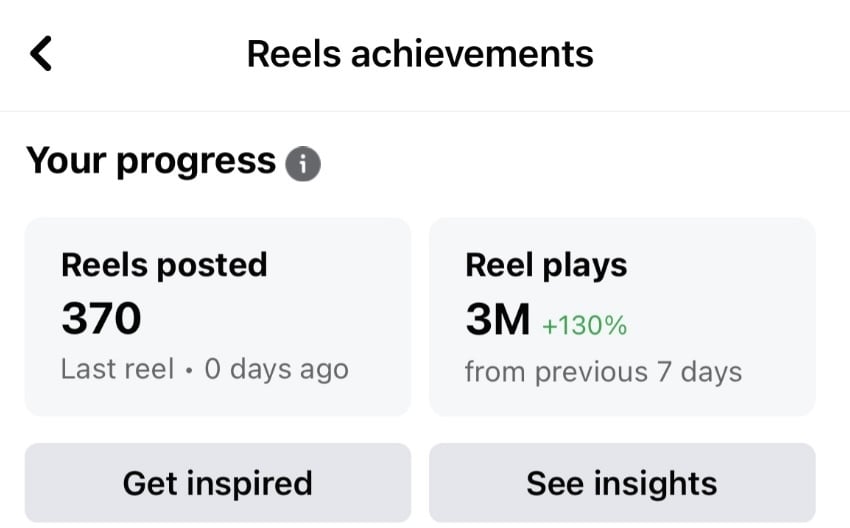
Task: Tap the Reels posted label
Action: click(x=164, y=265)
